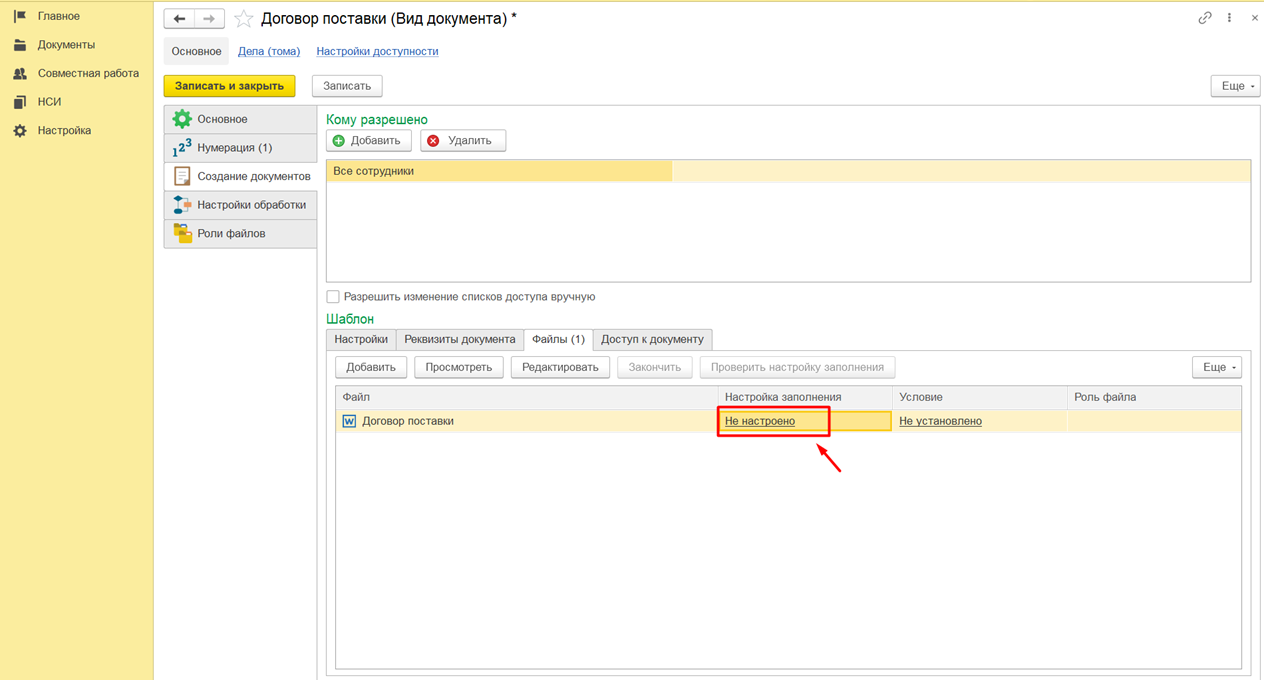1264x680 pixels.
Task: Open the Настройка sidebar section
Action: coord(64,130)
